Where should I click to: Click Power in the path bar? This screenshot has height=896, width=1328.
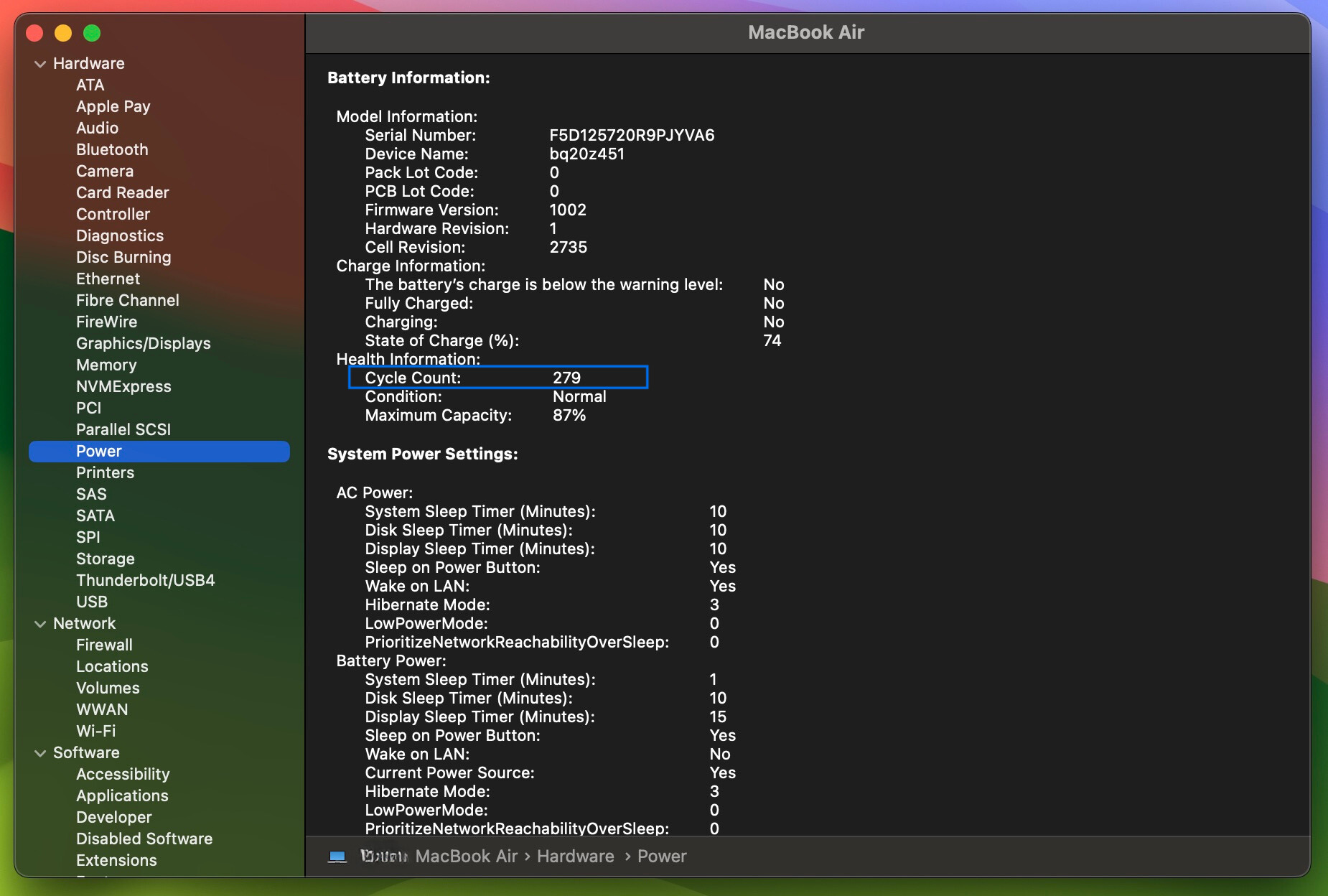click(x=662, y=857)
